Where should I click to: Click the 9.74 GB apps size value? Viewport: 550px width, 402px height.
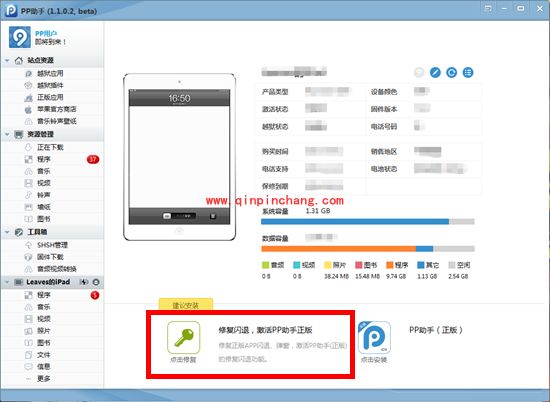[x=396, y=276]
